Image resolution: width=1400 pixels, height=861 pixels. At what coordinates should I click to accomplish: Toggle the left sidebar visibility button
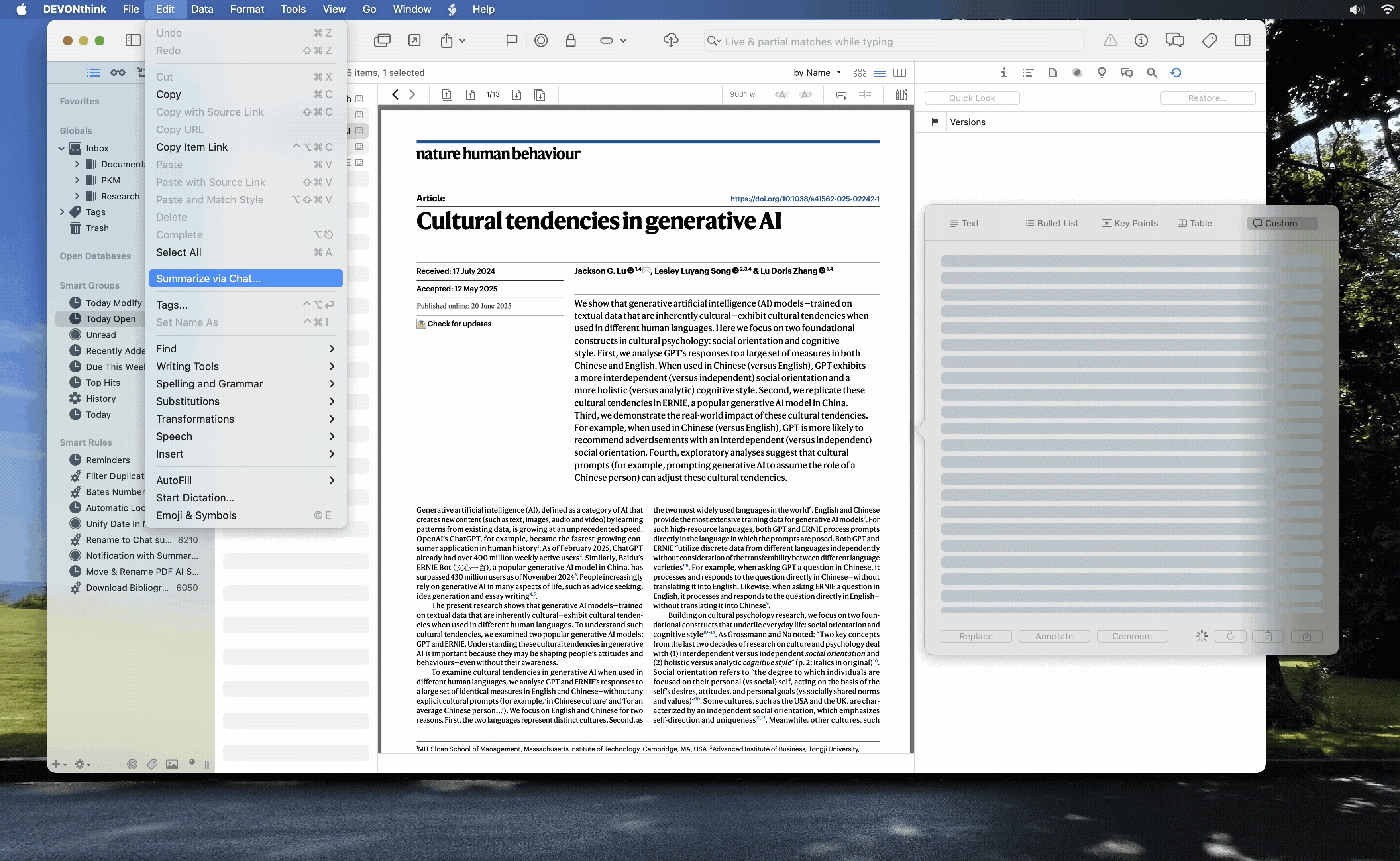click(133, 40)
